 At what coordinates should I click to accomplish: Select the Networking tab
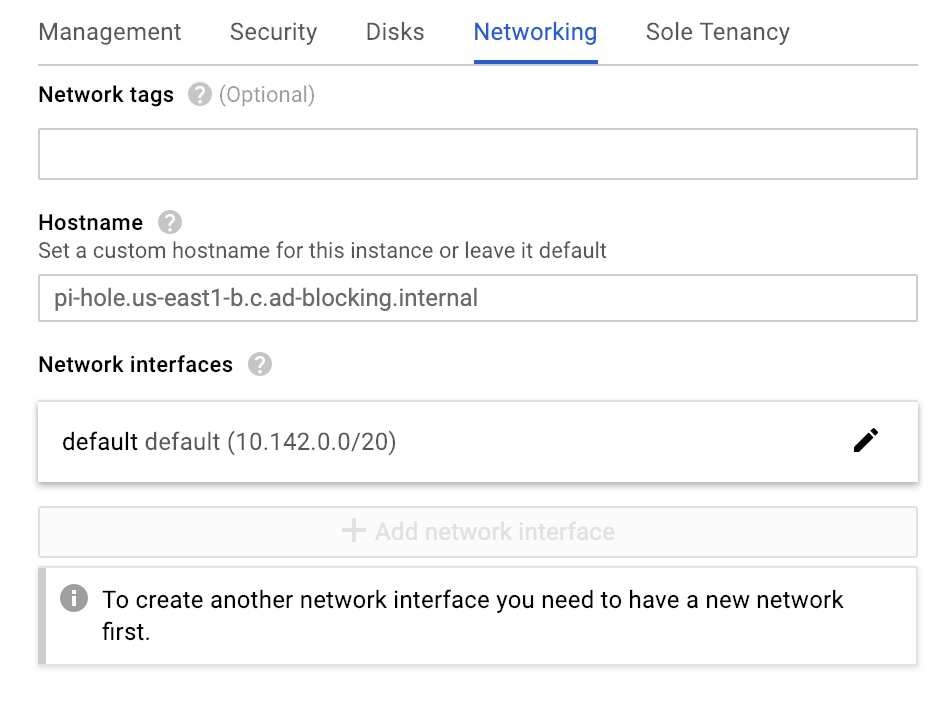[535, 32]
